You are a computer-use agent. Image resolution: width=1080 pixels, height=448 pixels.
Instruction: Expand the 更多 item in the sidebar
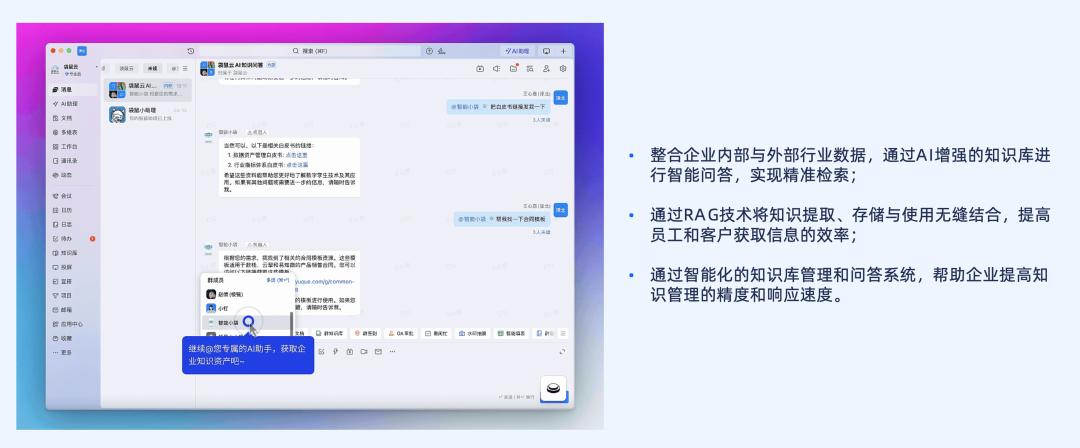pos(67,352)
